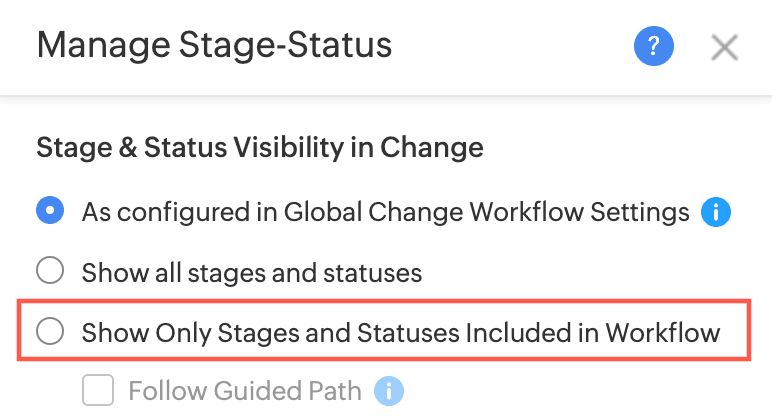Image resolution: width=772 pixels, height=416 pixels.
Task: Click the 'Manage Stage-Status' dialog title
Action: (x=213, y=45)
